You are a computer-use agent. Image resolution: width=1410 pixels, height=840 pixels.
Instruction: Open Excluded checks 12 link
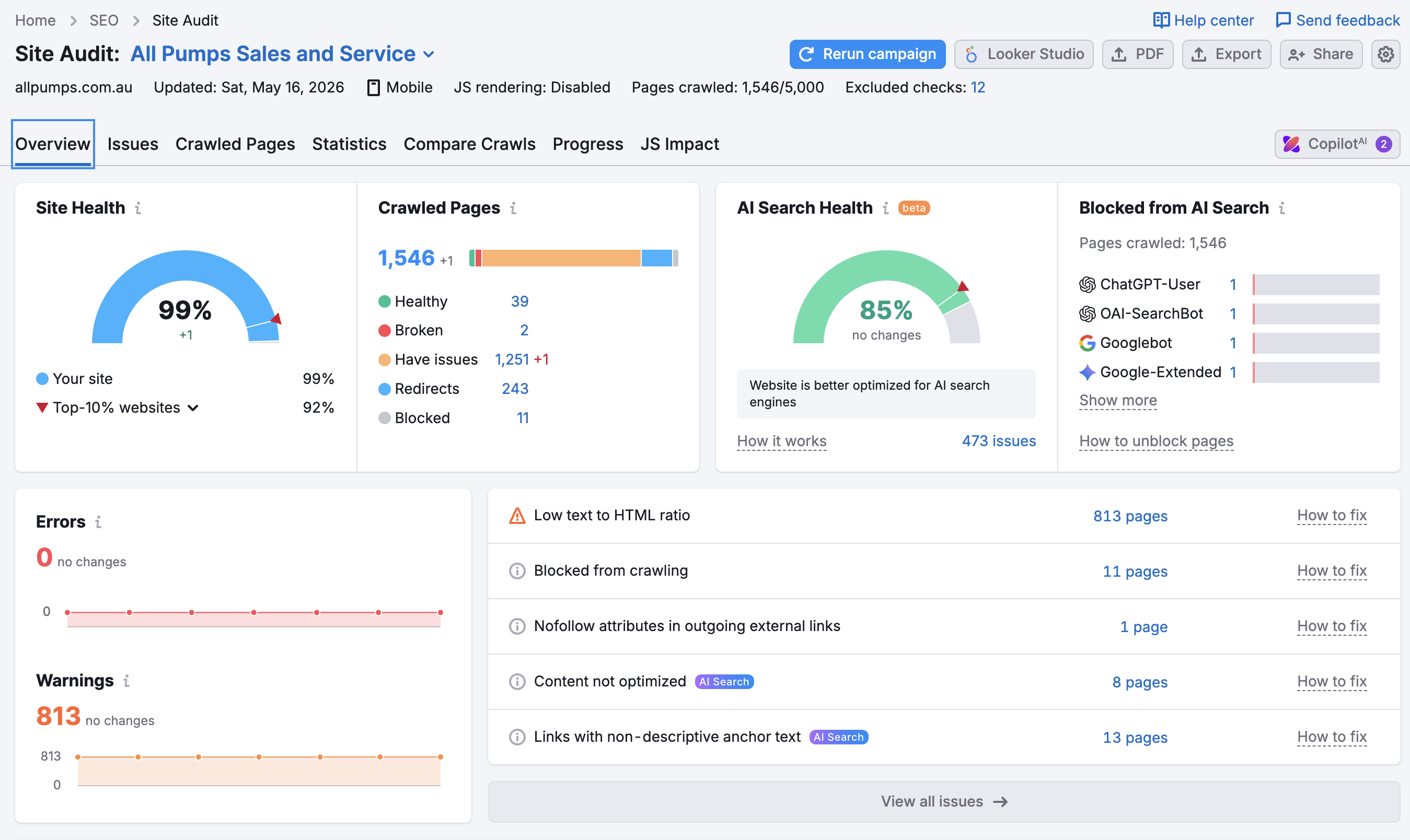tap(978, 88)
